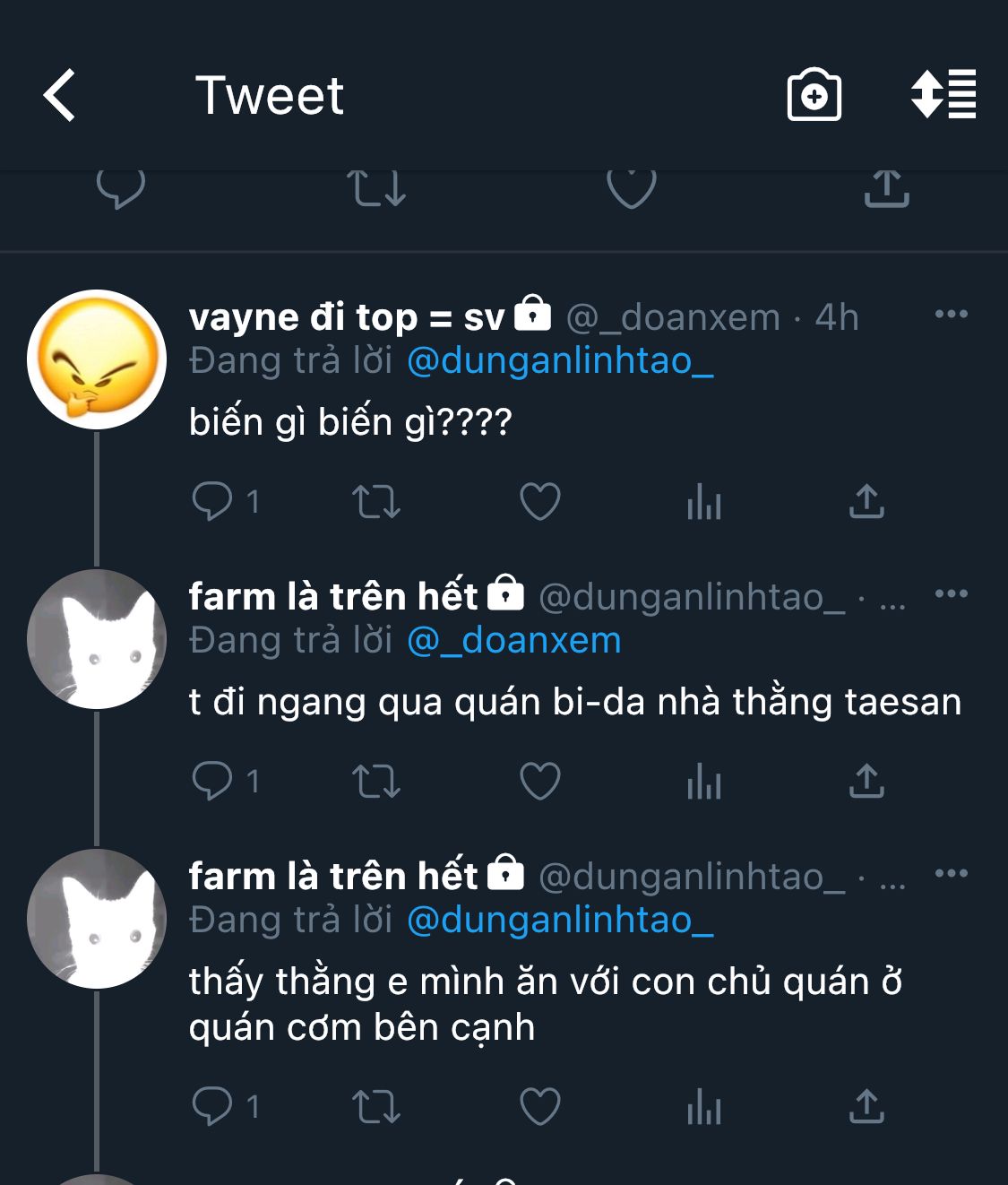This screenshot has height=1185, width=1008.
Task: Like the 'quán bi-da nhà thằng taesan' tweet
Action: click(540, 781)
